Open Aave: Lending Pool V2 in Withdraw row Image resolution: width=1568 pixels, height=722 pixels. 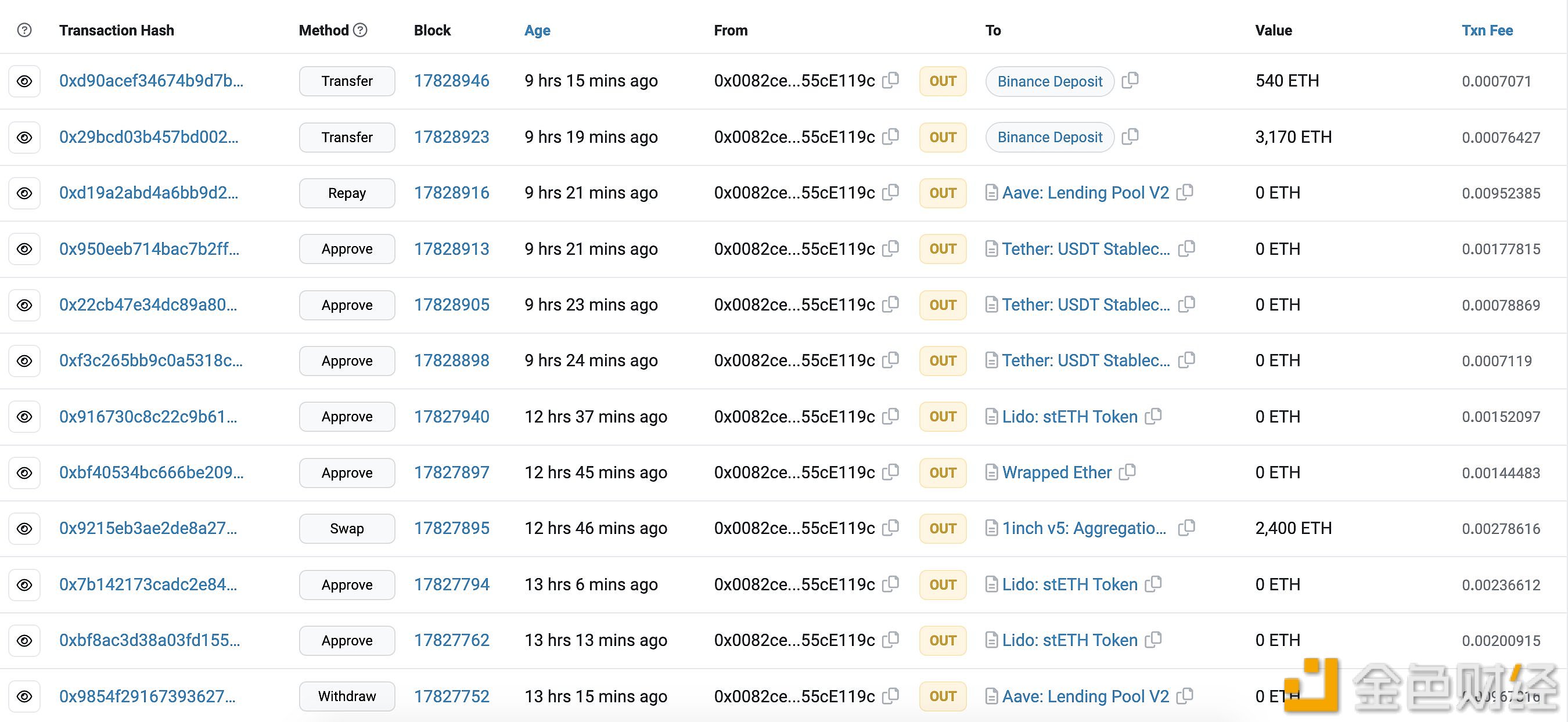click(x=1085, y=696)
